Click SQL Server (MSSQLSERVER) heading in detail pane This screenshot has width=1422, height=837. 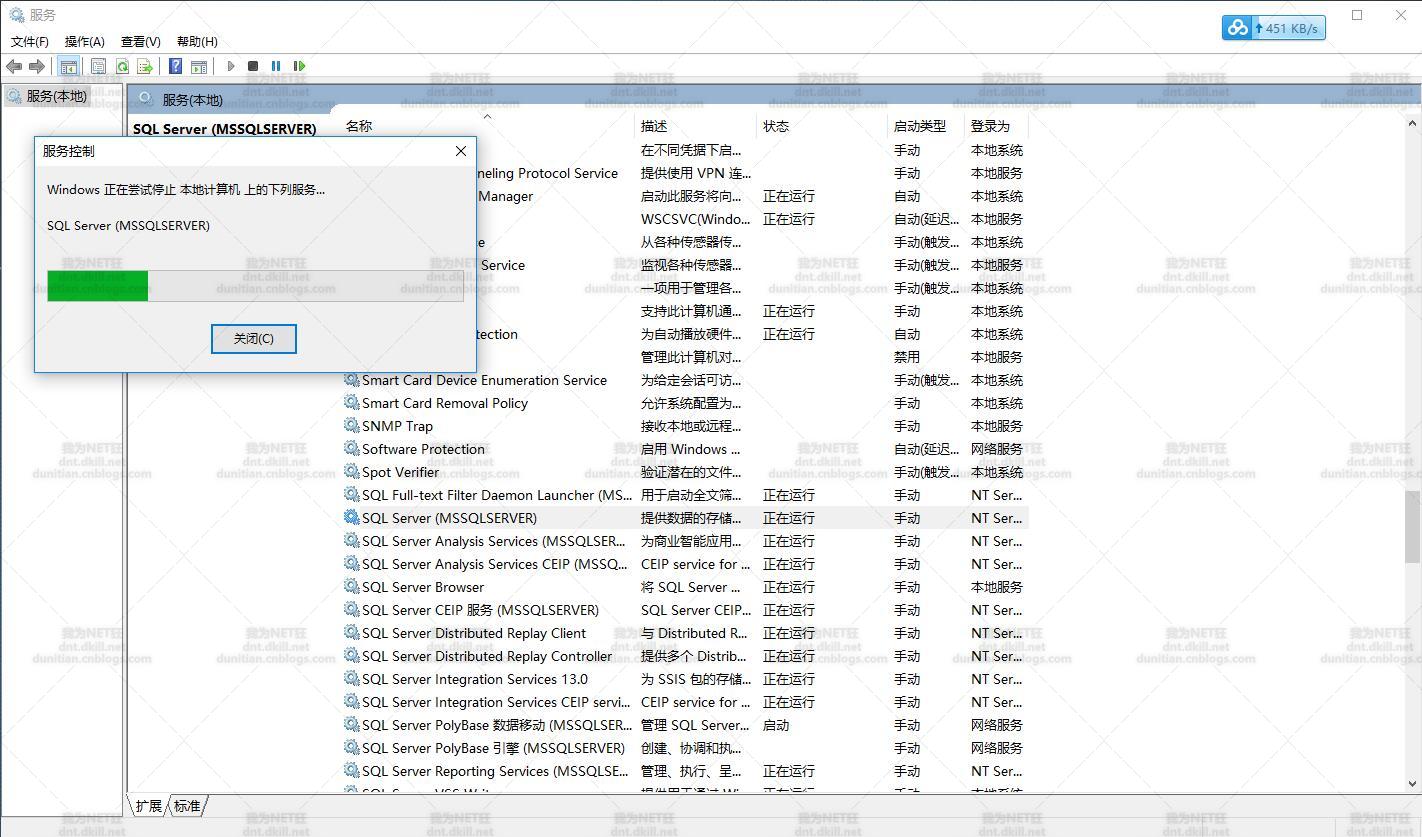point(224,129)
